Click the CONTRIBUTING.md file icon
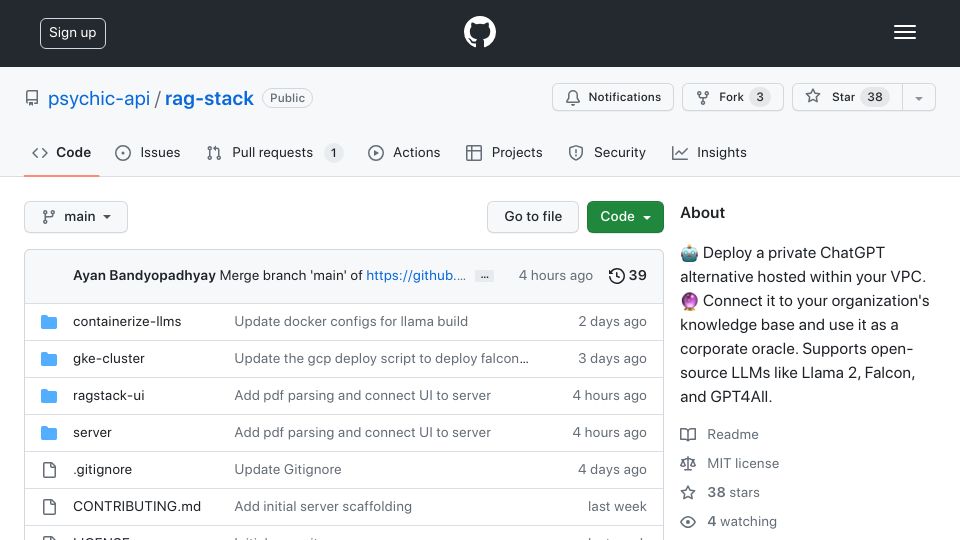 (49, 507)
